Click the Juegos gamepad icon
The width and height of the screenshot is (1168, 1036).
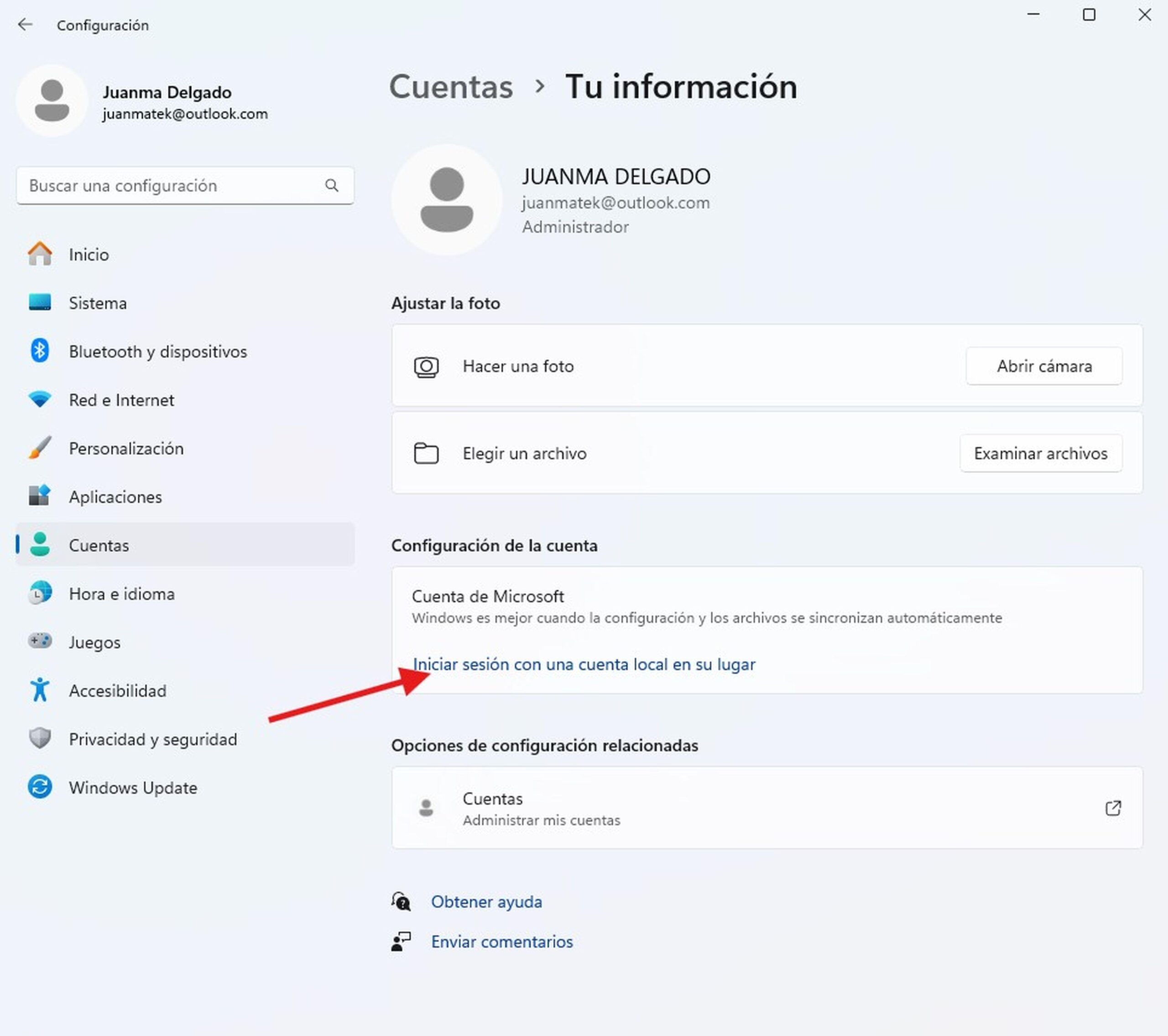coord(40,641)
